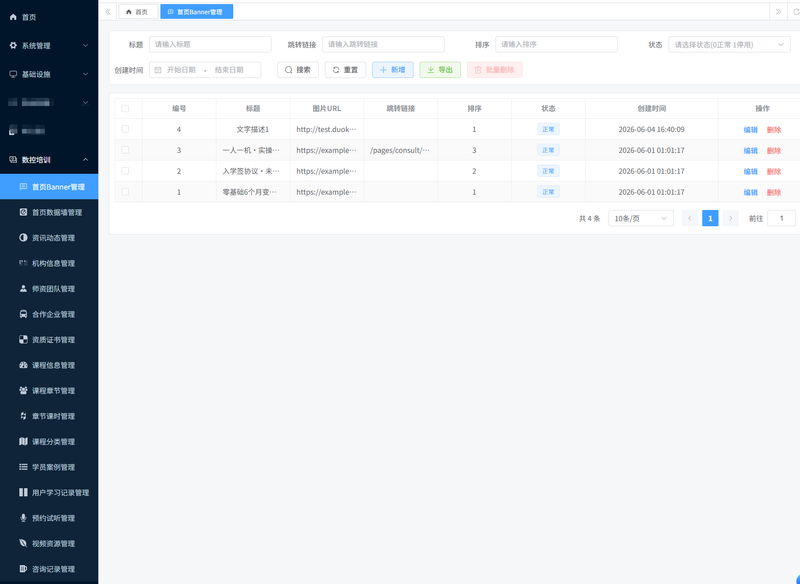Click the 师资团队管理 person icon
The width and height of the screenshot is (800, 584).
[23, 289]
